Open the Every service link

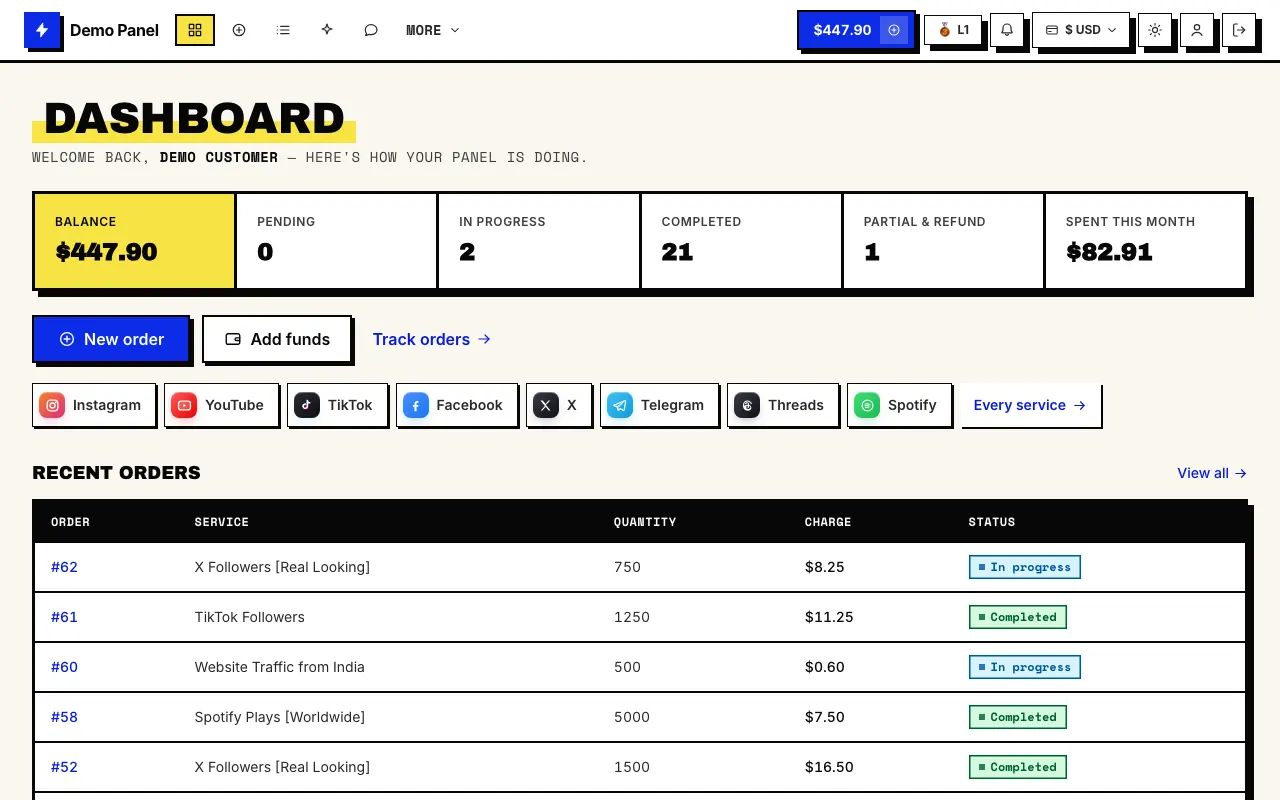[1031, 405]
